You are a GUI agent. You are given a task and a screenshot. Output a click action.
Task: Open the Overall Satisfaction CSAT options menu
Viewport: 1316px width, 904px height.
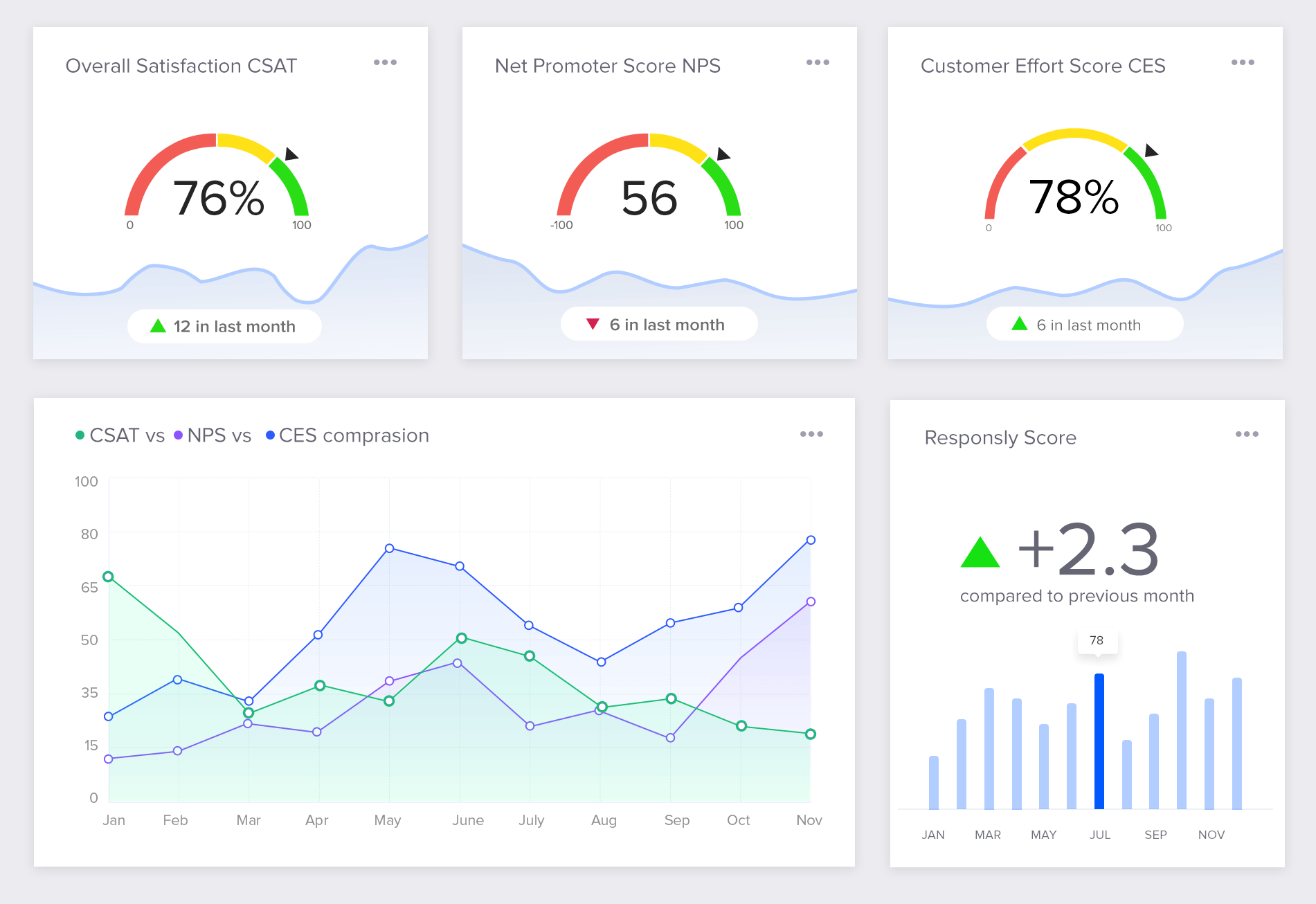pyautogui.click(x=386, y=62)
